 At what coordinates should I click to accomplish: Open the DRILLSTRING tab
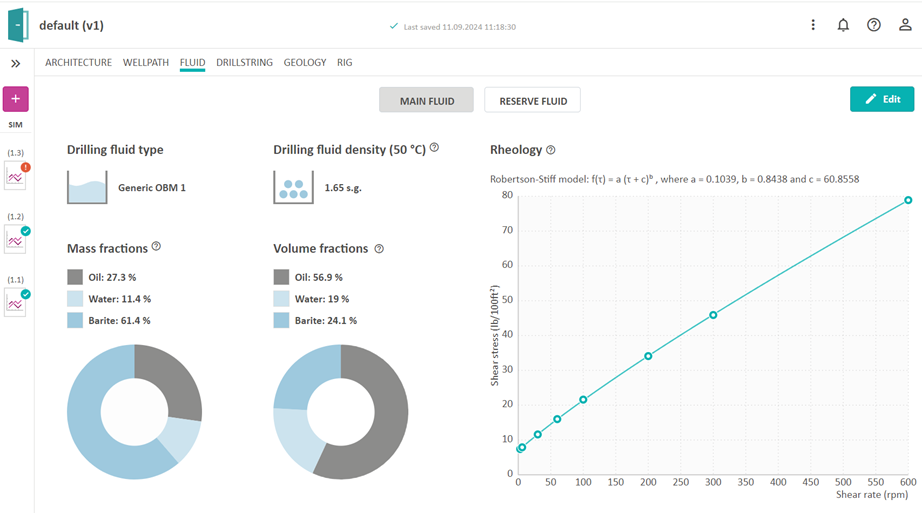[244, 63]
